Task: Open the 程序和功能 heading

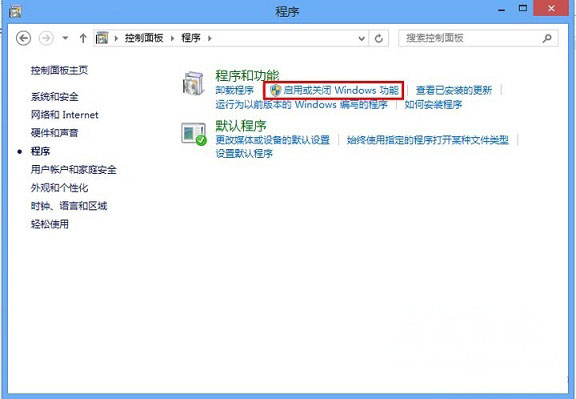Action: click(x=247, y=76)
